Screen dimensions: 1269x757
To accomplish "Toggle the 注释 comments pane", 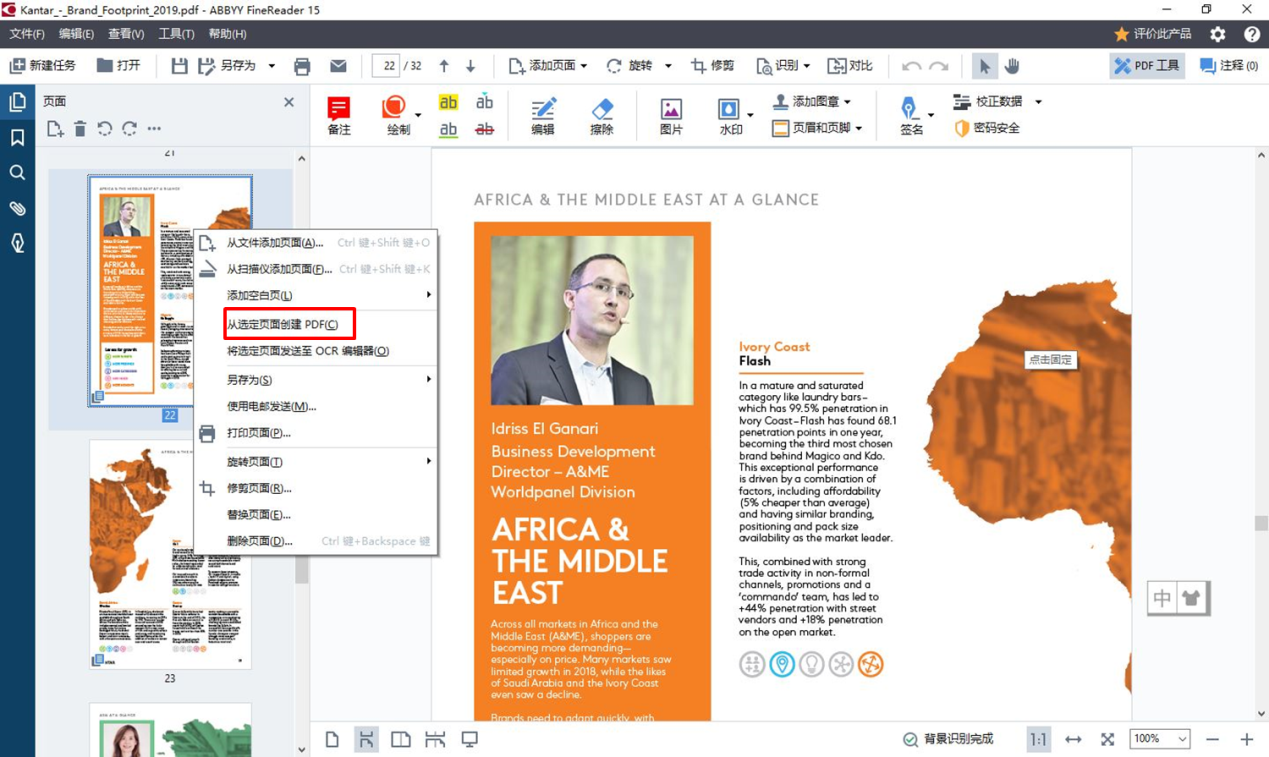I will coord(1229,66).
